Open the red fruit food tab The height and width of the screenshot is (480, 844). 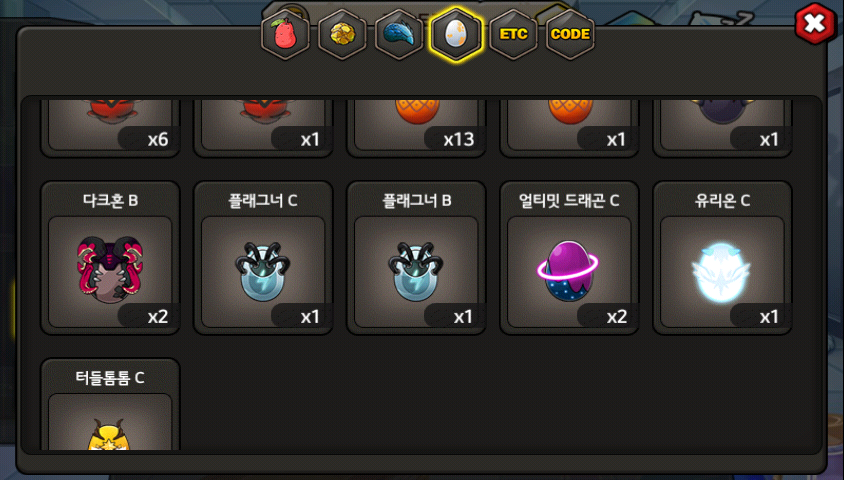pos(285,34)
